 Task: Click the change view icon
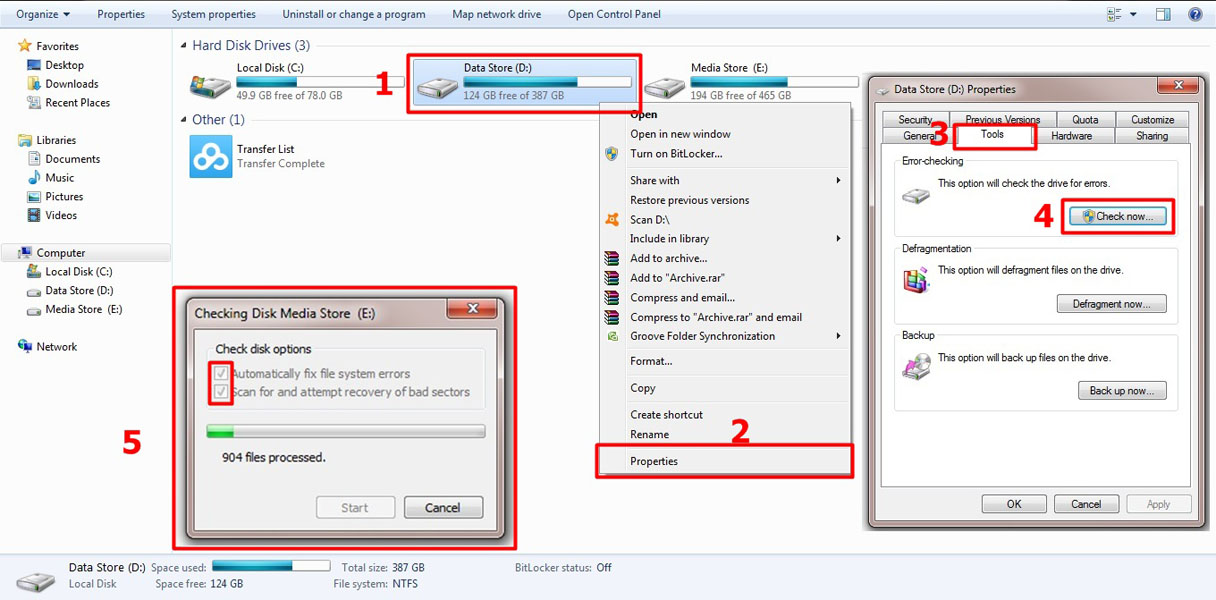(x=1115, y=14)
